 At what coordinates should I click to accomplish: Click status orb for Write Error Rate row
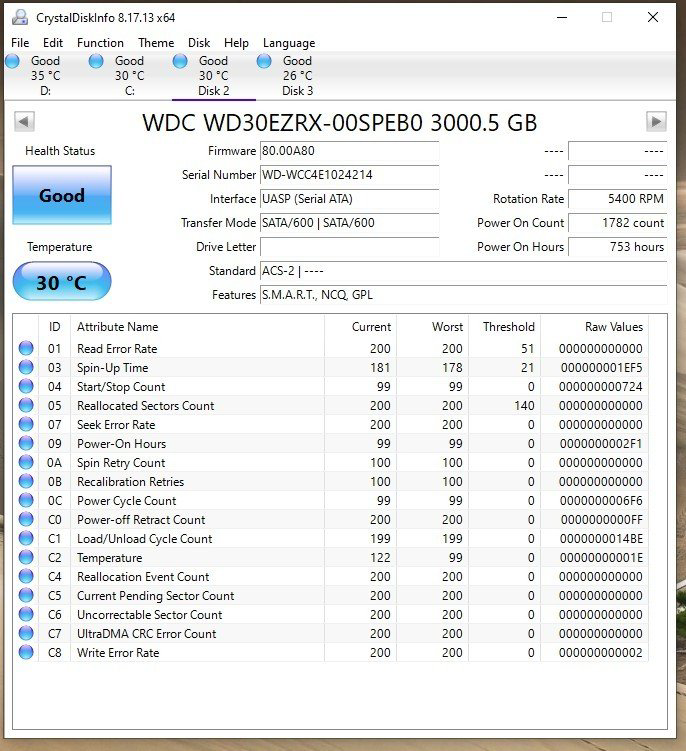click(x=26, y=652)
